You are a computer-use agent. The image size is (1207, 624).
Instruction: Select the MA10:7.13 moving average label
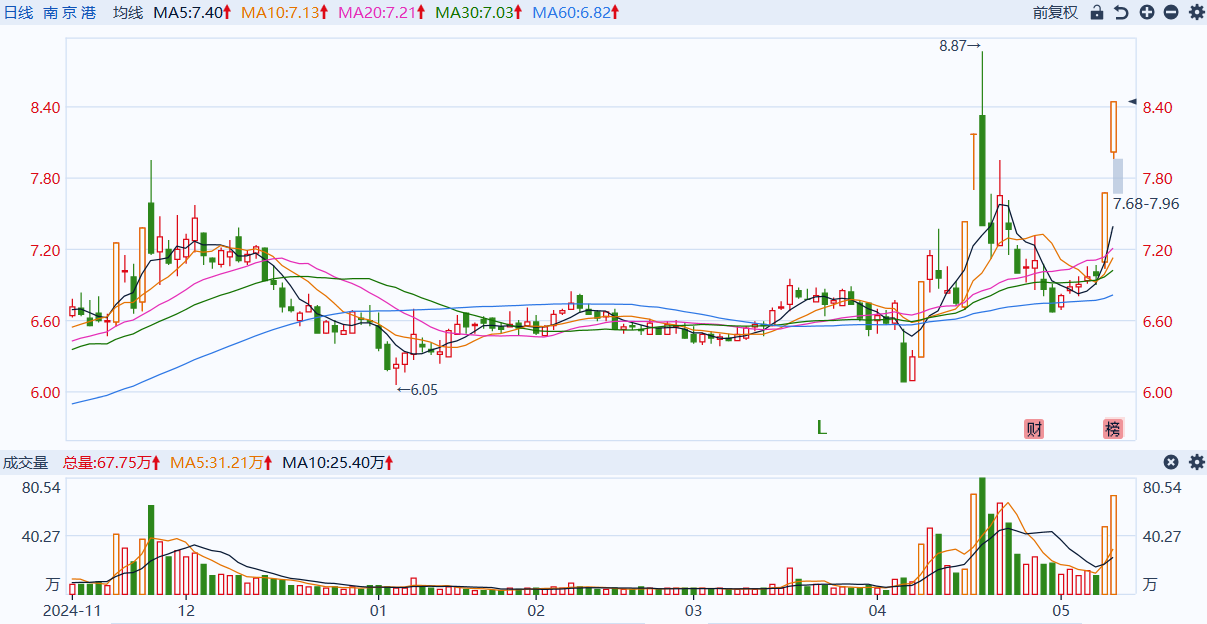point(285,13)
